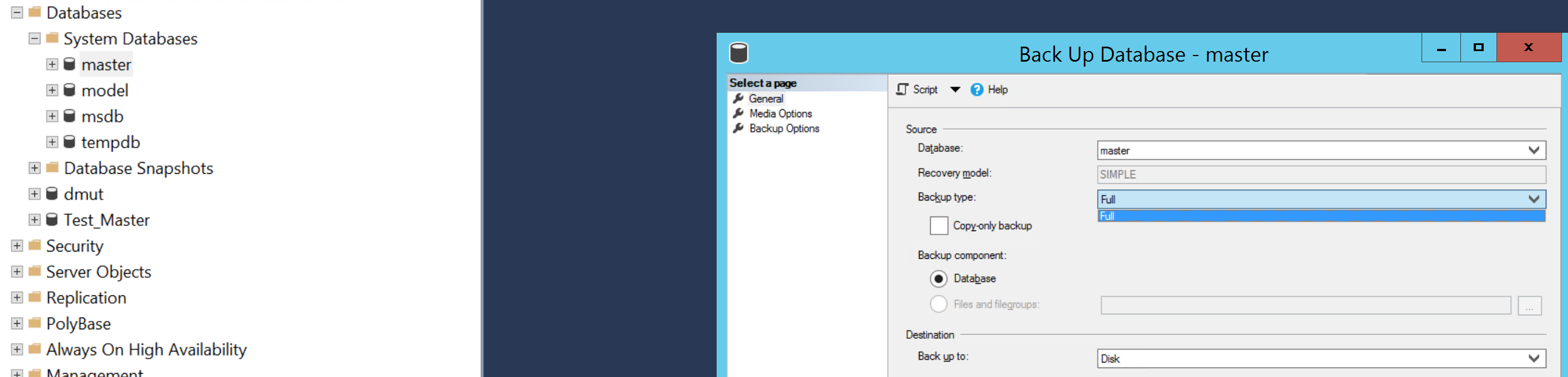This screenshot has width=1568, height=377.
Task: Expand the Security node
Action: 17,245
